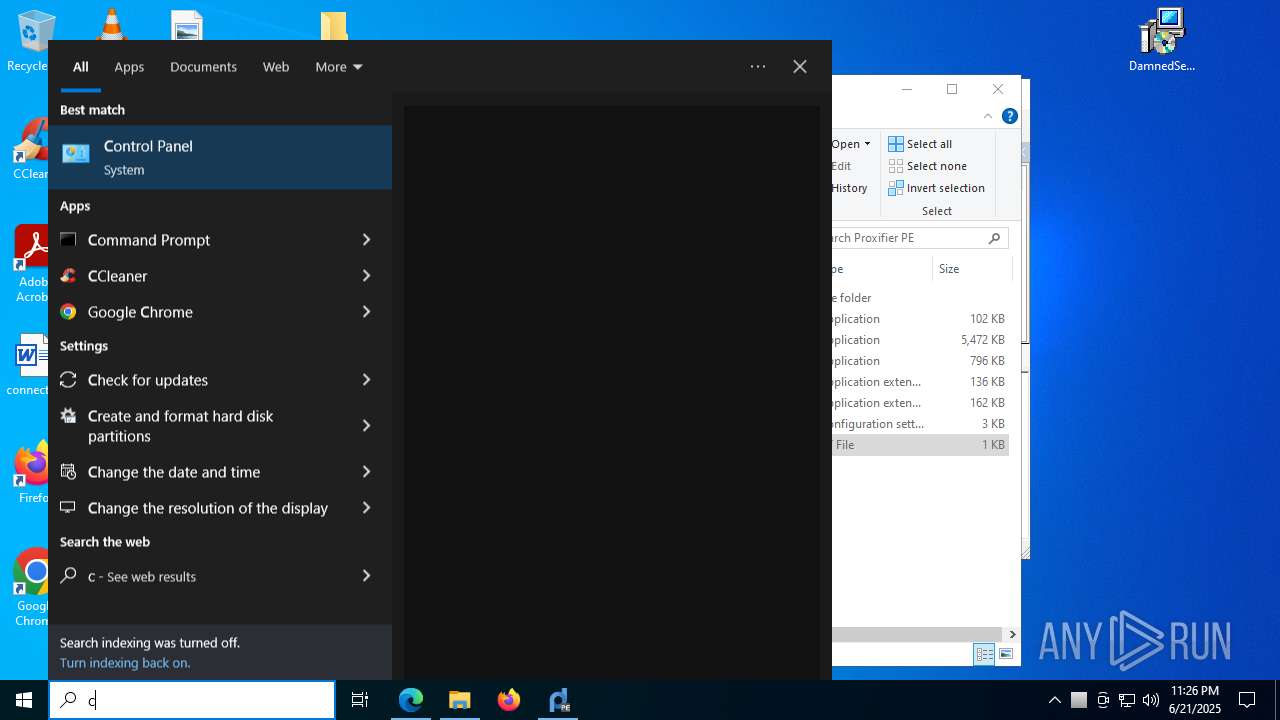Switch Explorer to large icons view
This screenshot has height=720, width=1280.
tap(1005, 654)
